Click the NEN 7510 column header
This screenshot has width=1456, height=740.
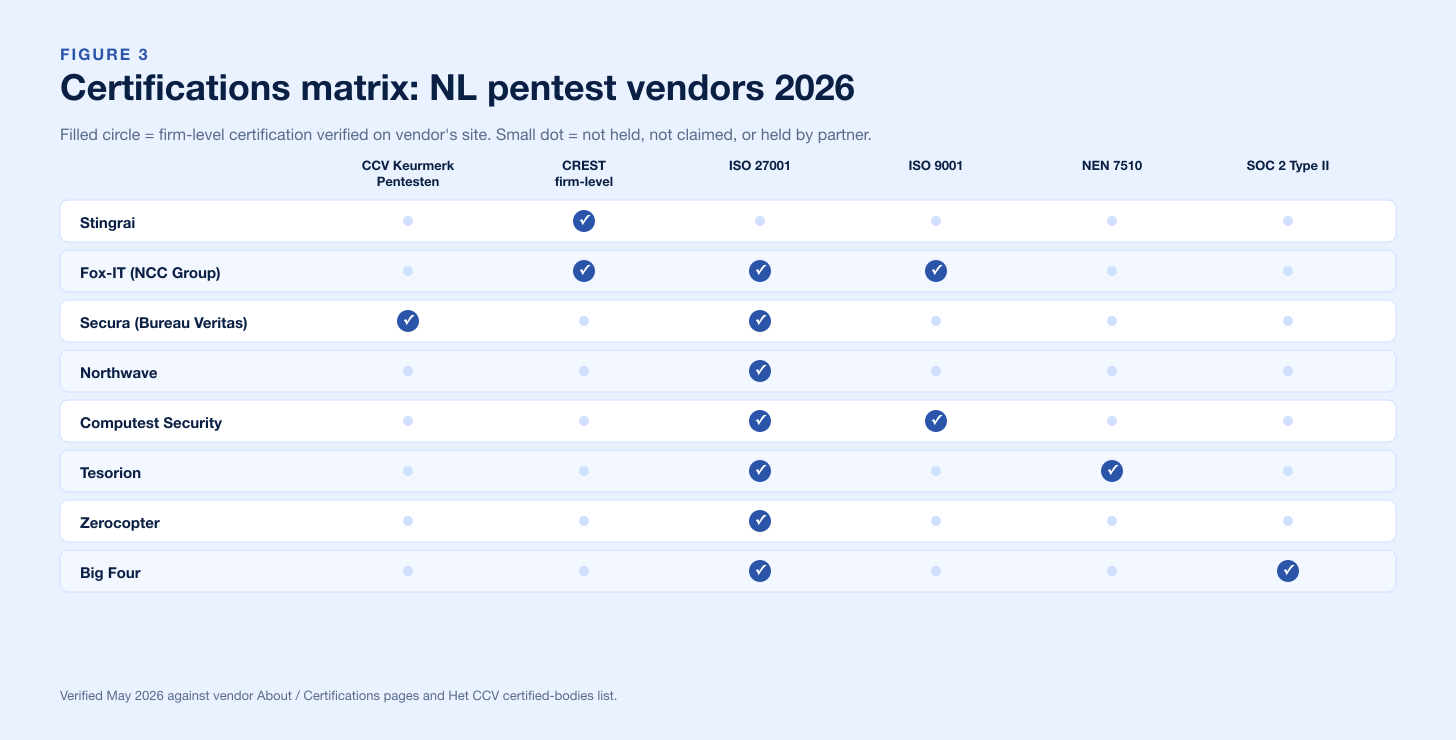1112,166
